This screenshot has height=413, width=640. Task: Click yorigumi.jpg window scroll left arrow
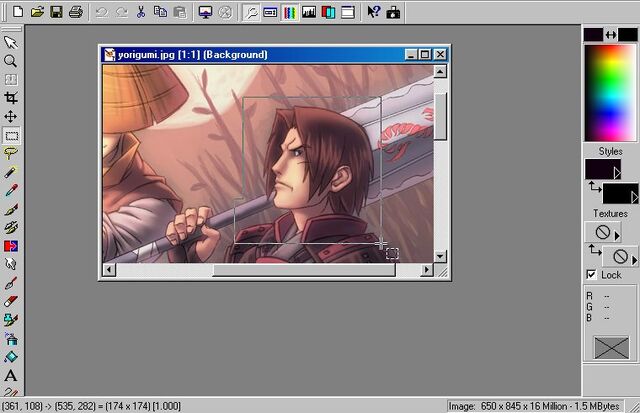click(109, 270)
